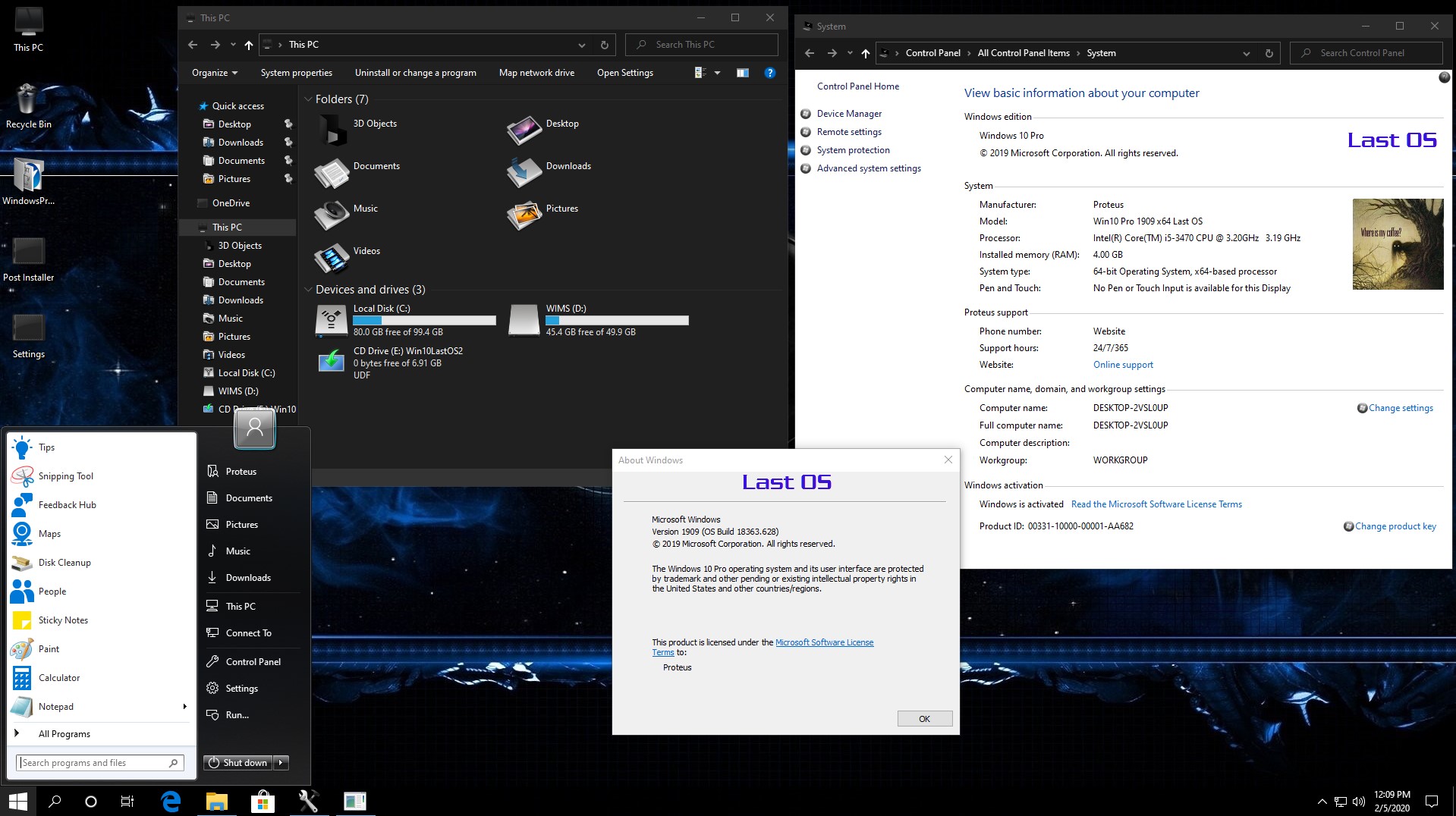Open System window address bar dropdown
1456x816 pixels.
(x=1246, y=53)
